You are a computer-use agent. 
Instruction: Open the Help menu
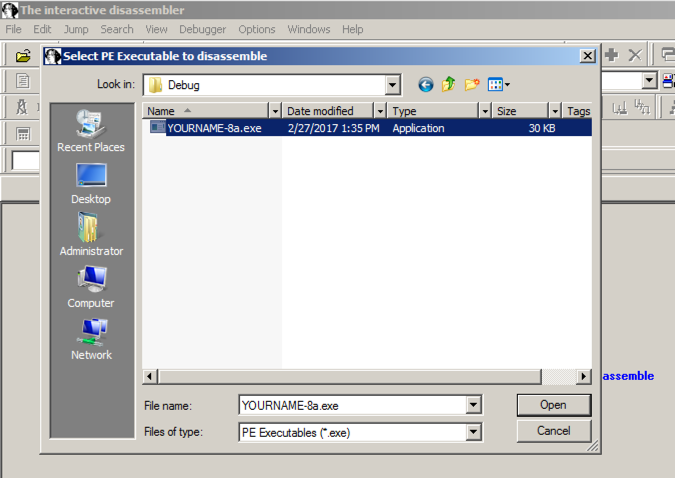click(x=353, y=29)
